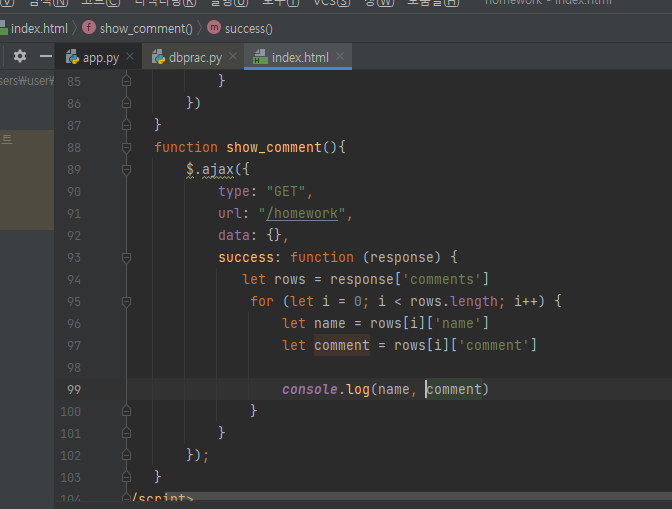Click the index.html tab file icon

click(260, 57)
